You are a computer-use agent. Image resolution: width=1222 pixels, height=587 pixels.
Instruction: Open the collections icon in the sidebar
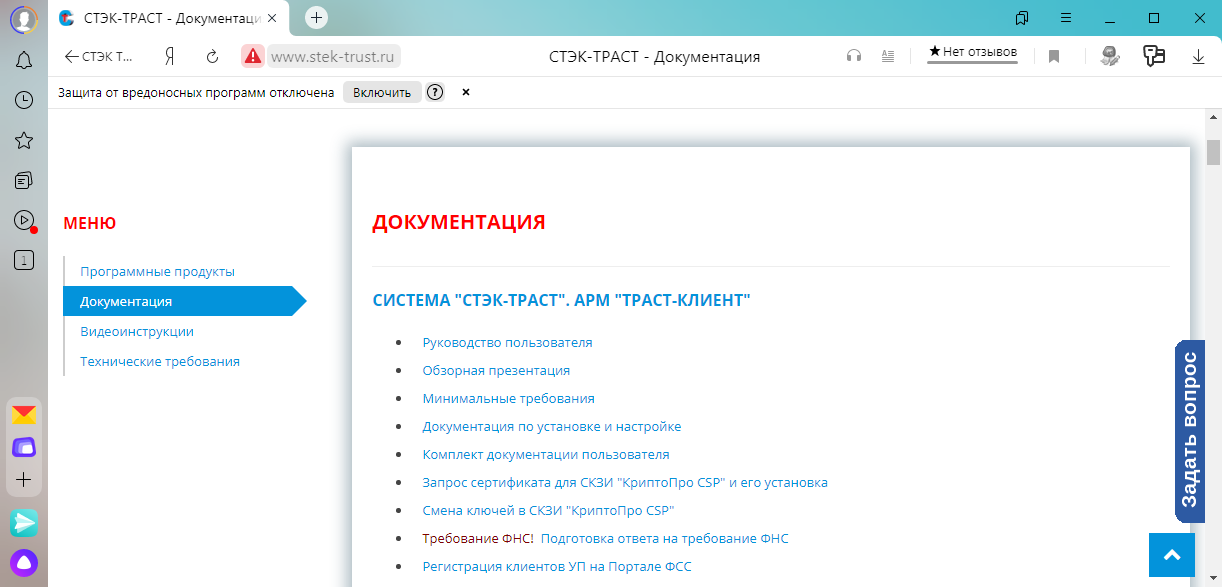click(24, 180)
